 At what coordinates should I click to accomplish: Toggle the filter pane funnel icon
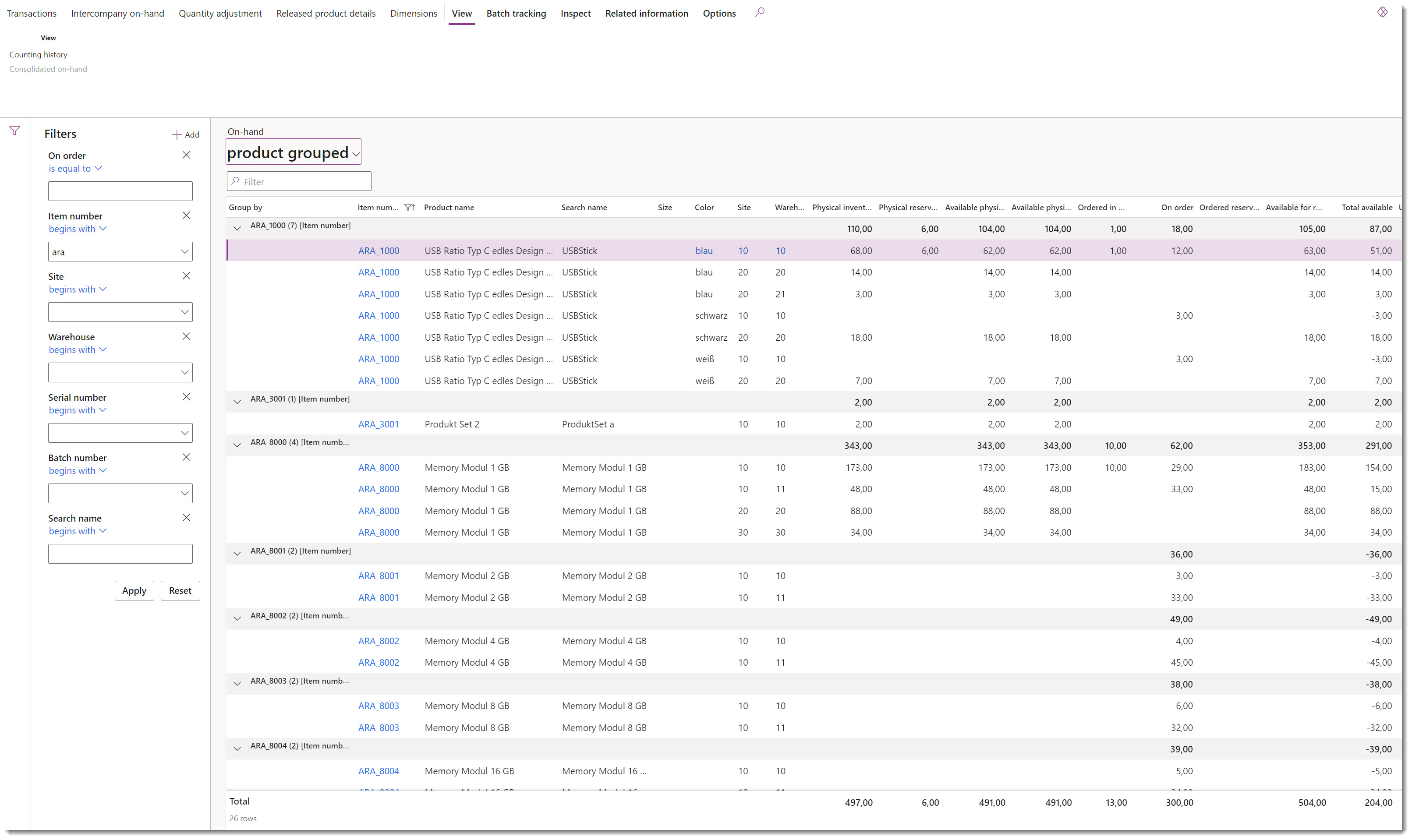[x=14, y=131]
